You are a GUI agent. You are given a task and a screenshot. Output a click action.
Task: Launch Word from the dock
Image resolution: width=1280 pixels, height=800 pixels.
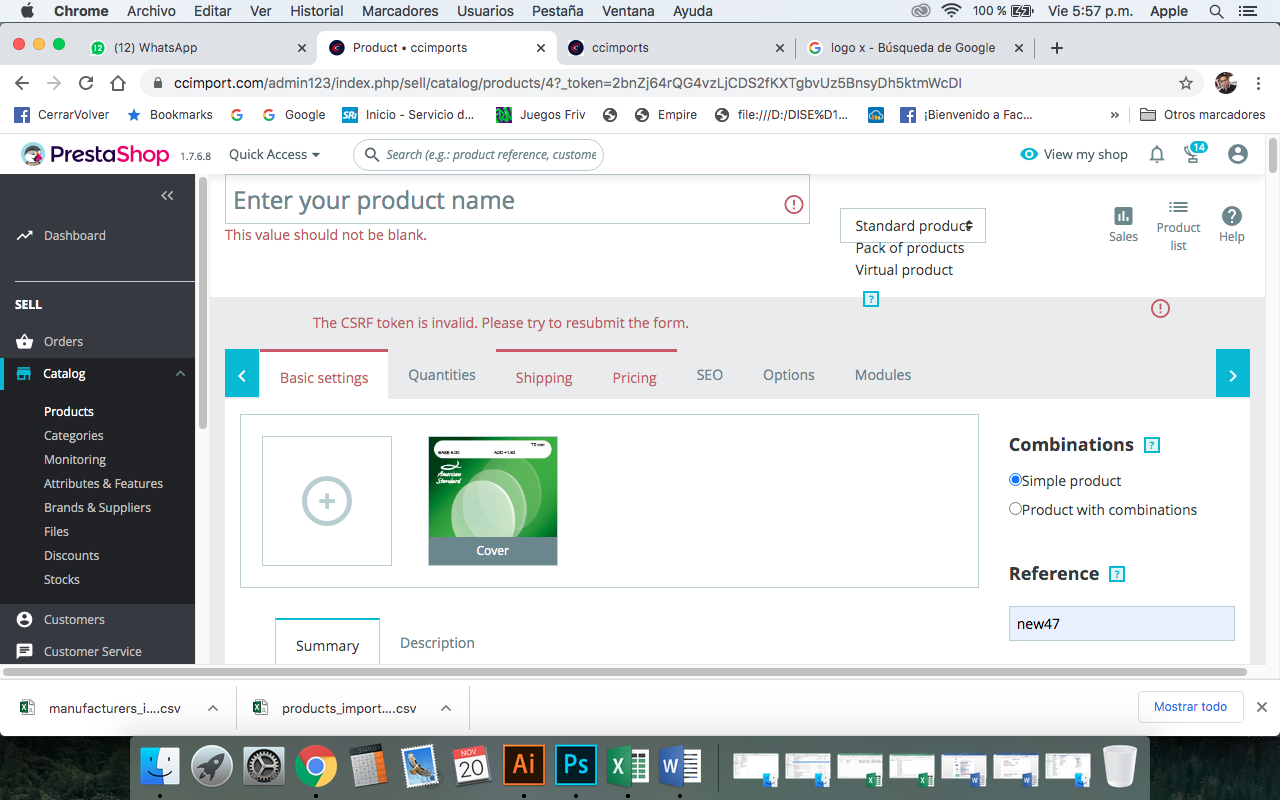(679, 766)
